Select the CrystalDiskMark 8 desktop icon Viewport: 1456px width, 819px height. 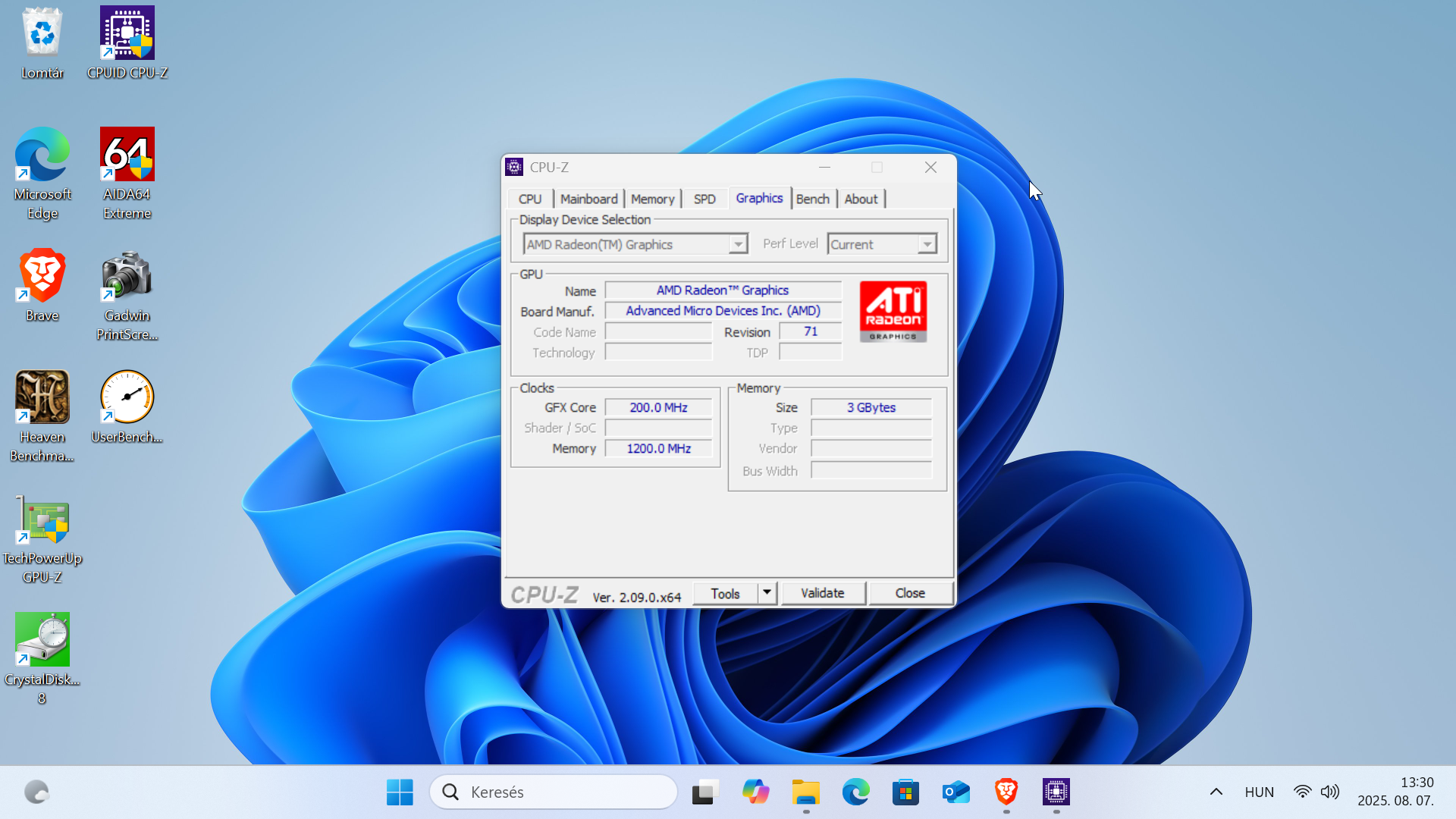(42, 658)
